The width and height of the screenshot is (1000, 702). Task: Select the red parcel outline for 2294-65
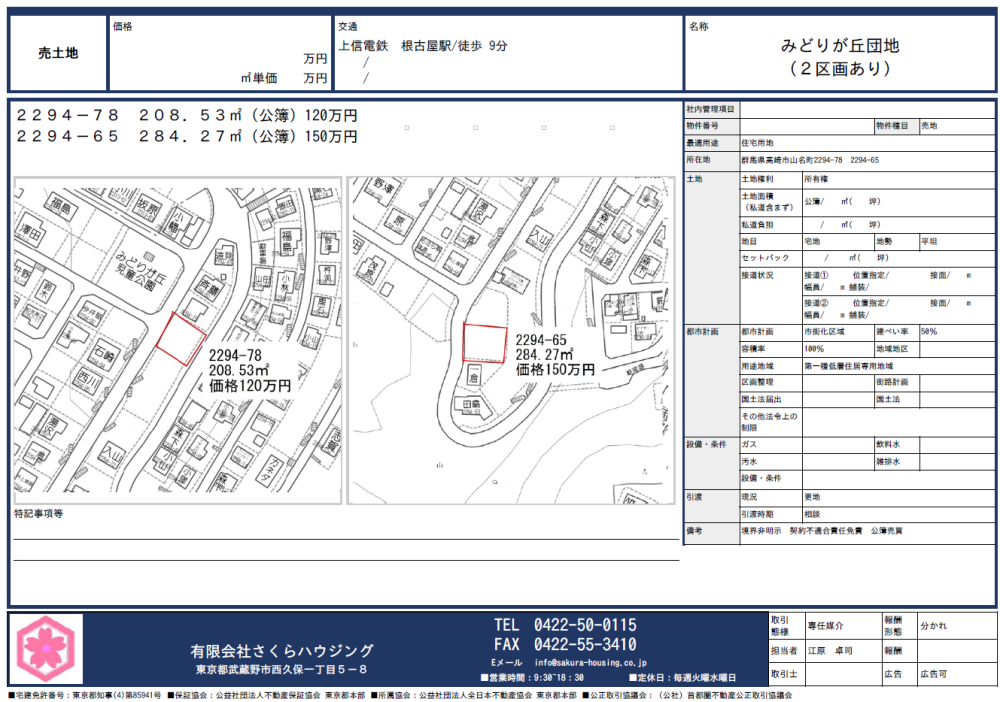pyautogui.click(x=484, y=343)
